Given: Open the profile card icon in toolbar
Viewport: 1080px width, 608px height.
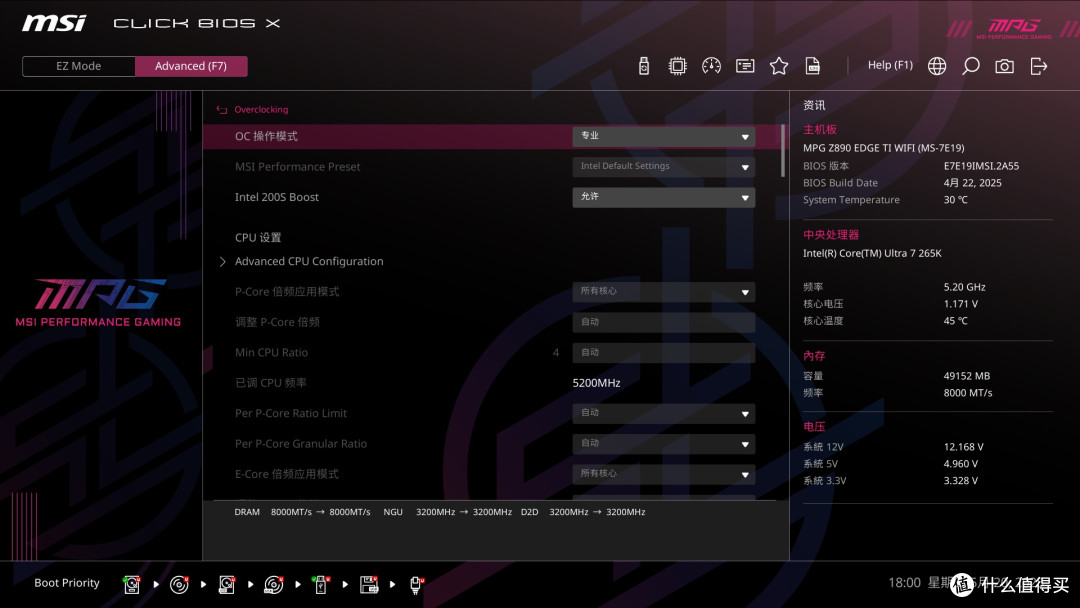Looking at the screenshot, I should (745, 66).
